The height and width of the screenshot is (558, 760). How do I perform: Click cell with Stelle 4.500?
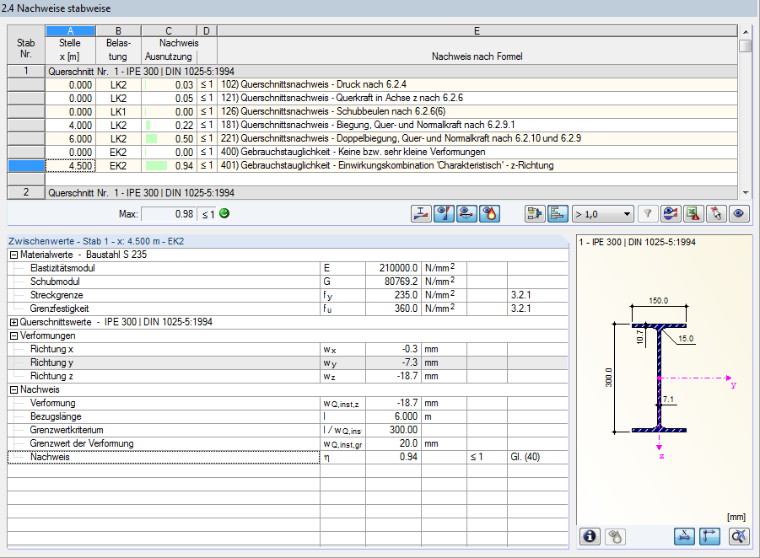(x=71, y=166)
